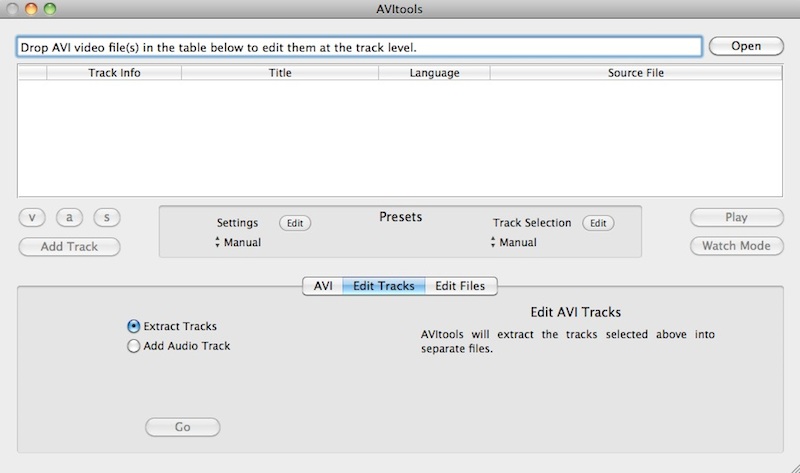Select the Add Audio Track option
The image size is (800, 473).
134,346
